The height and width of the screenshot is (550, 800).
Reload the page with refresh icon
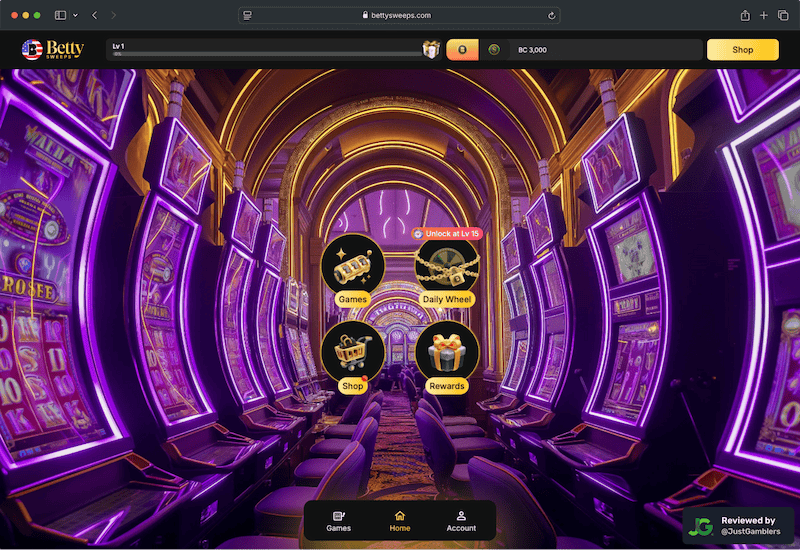(552, 15)
